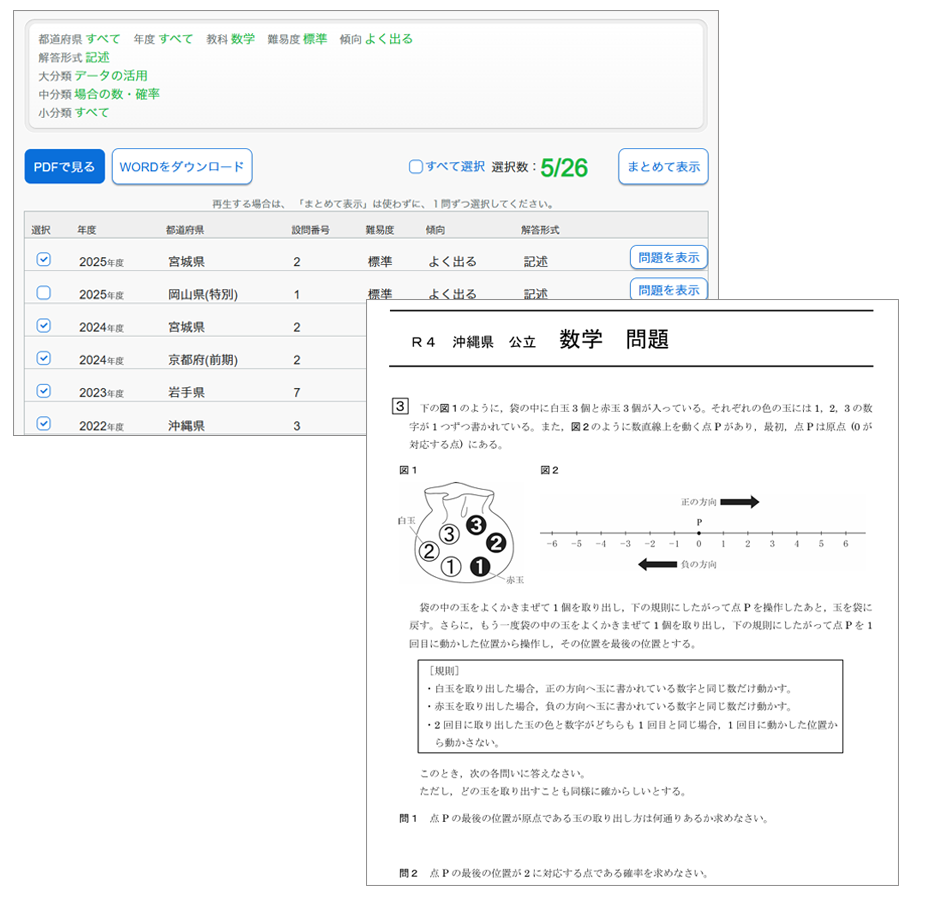The width and height of the screenshot is (930, 900).
Task: Change the 年度 filter value すべて
Action: (176, 39)
